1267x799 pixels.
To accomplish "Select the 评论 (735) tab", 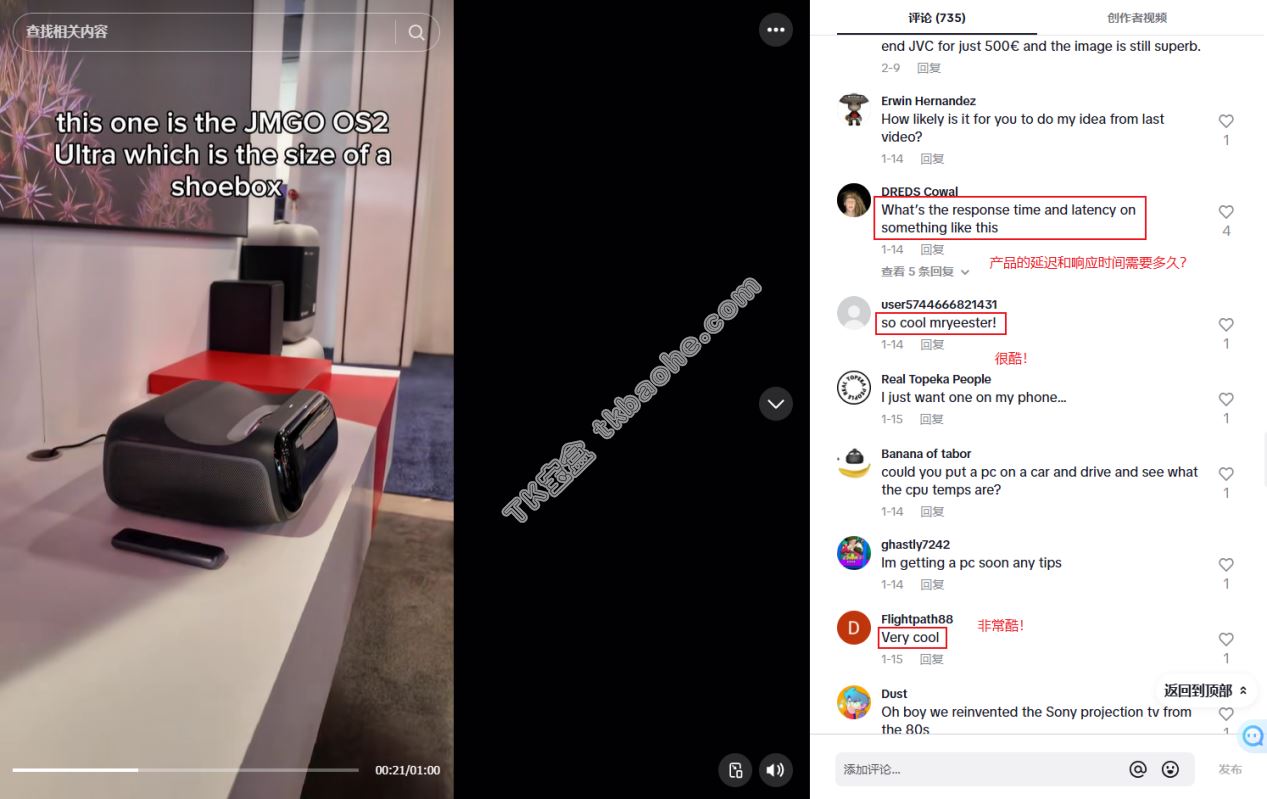I will (937, 18).
